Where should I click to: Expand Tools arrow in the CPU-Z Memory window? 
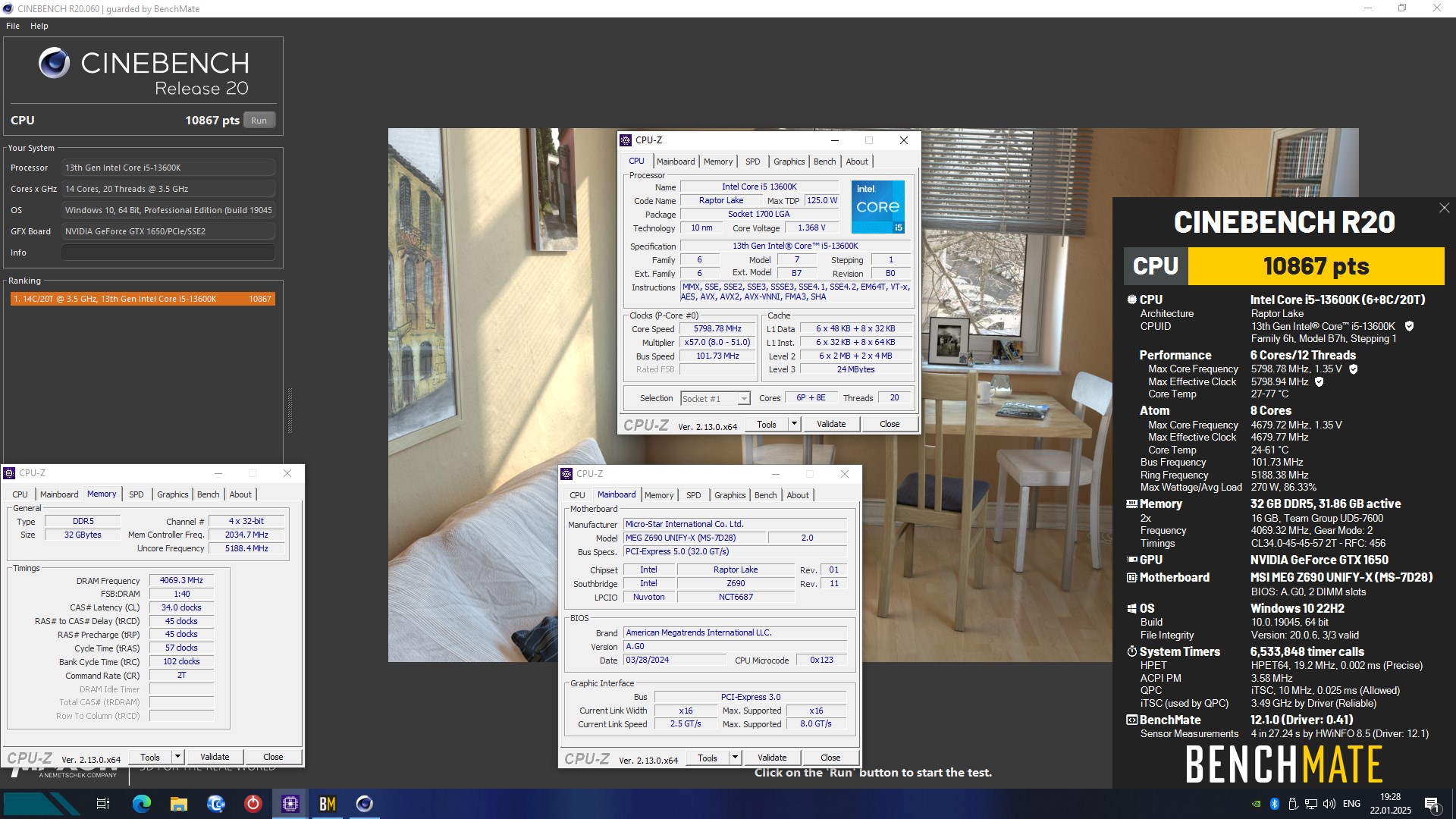click(x=177, y=757)
